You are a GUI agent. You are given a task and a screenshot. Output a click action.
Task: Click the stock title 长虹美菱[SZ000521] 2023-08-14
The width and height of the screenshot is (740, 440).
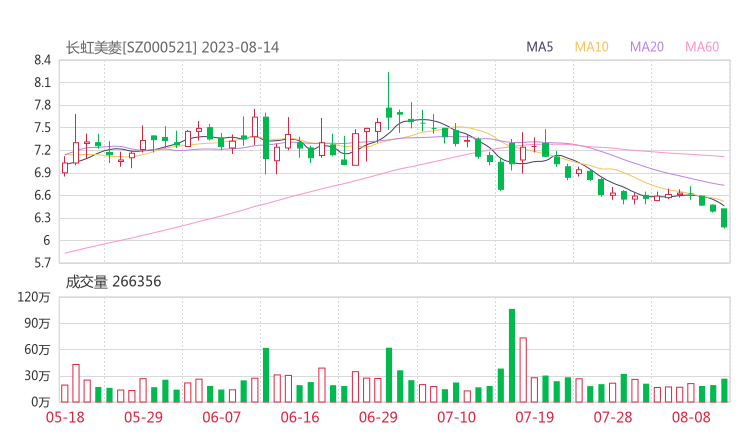tap(172, 48)
